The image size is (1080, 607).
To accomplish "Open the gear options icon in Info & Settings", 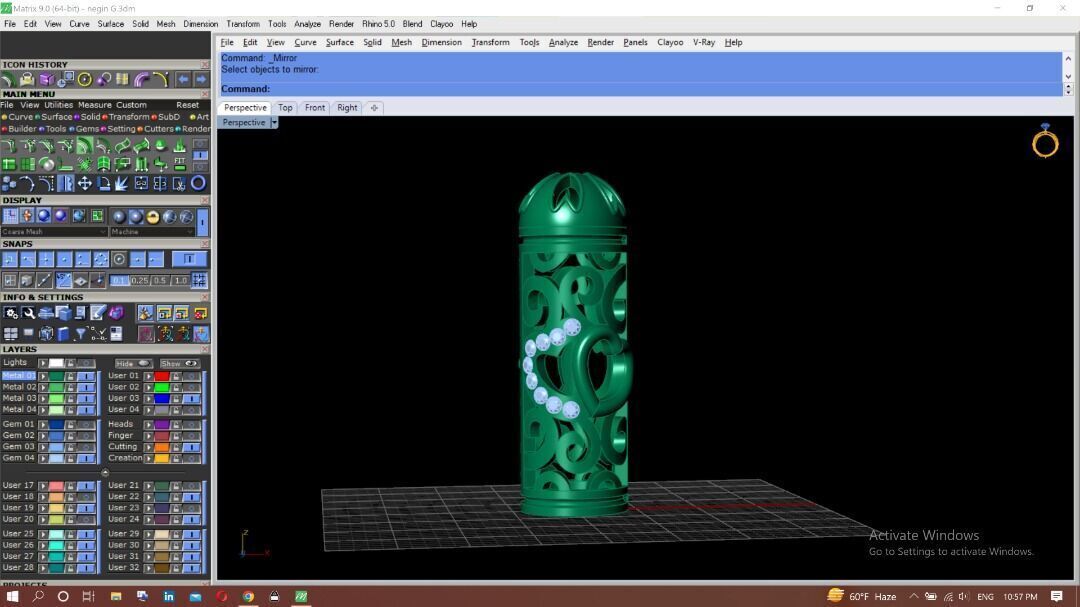I will pos(11,313).
